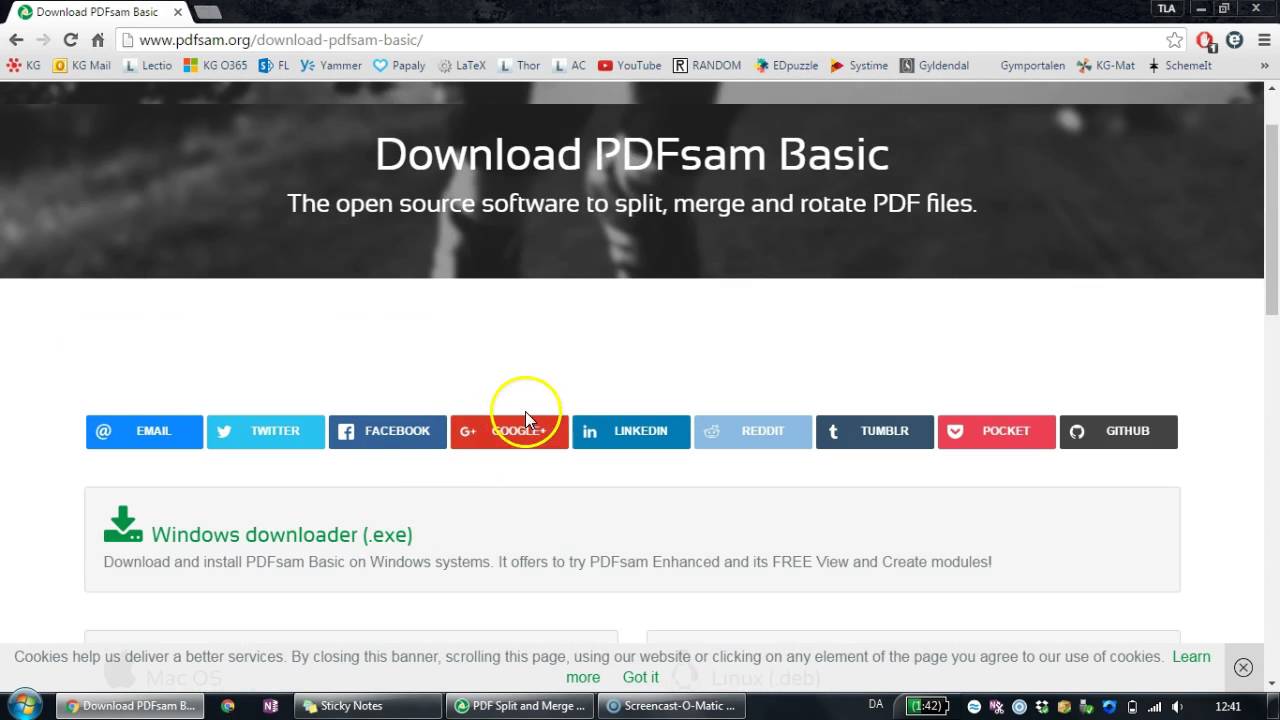Open the OneNote taskbar icon
The width and height of the screenshot is (1280, 720).
(270, 706)
